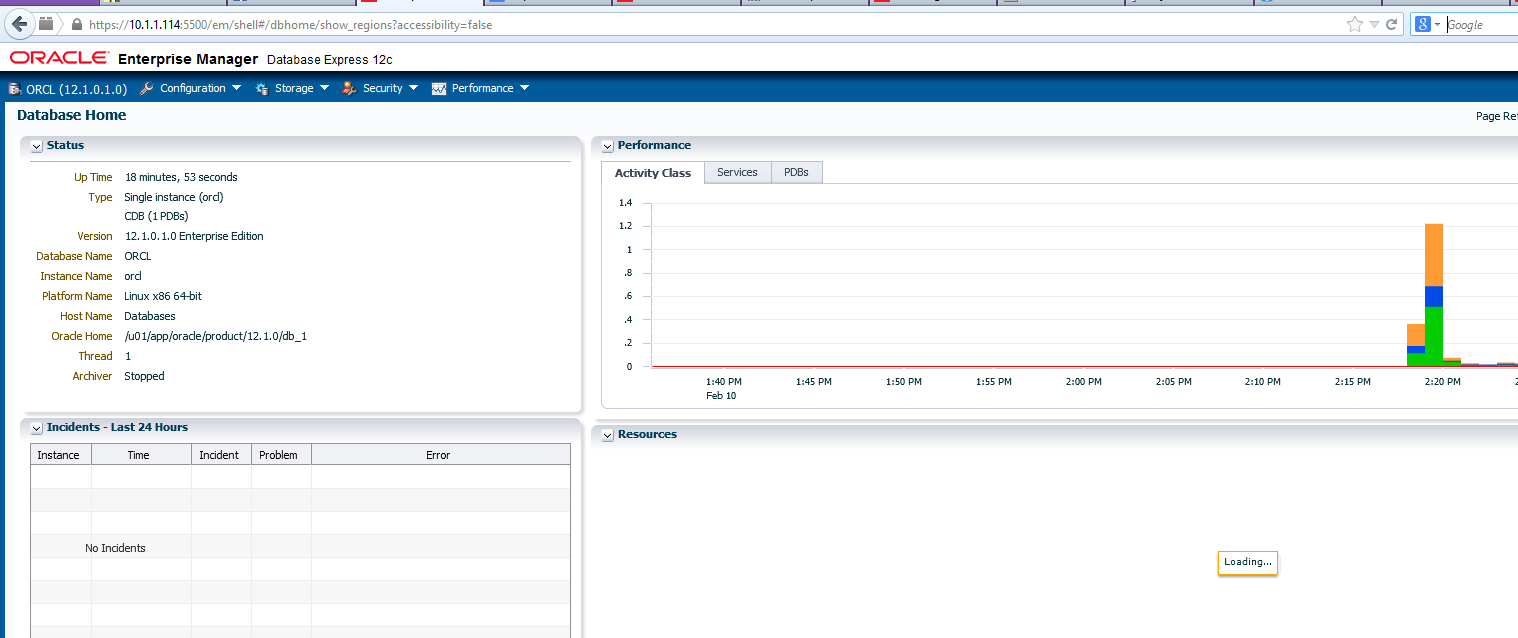1518x638 pixels.
Task: Click the green segment of the tallest bar
Action: (1434, 336)
